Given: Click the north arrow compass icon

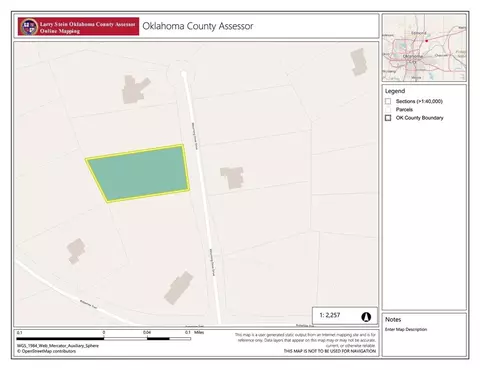Looking at the screenshot, I should click(366, 316).
